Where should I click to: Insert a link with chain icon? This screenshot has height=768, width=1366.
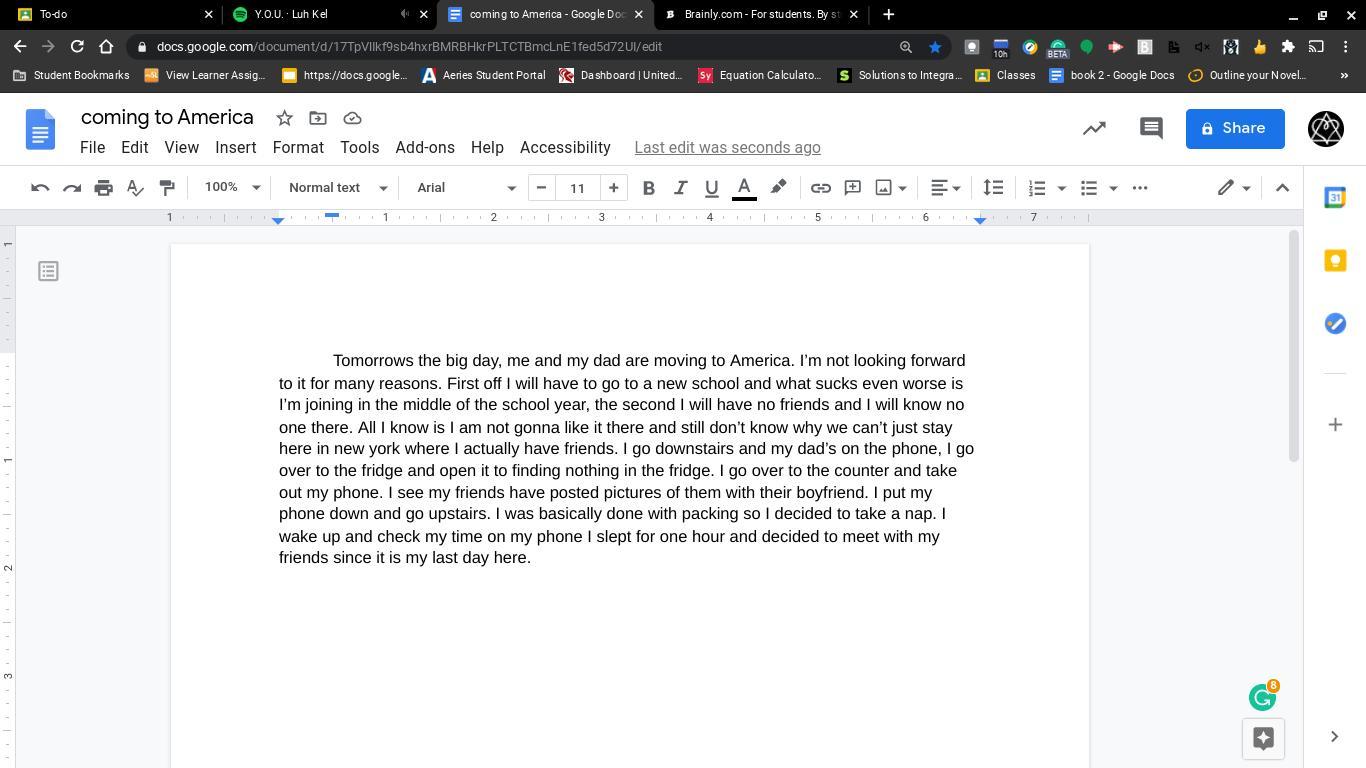(x=821, y=188)
